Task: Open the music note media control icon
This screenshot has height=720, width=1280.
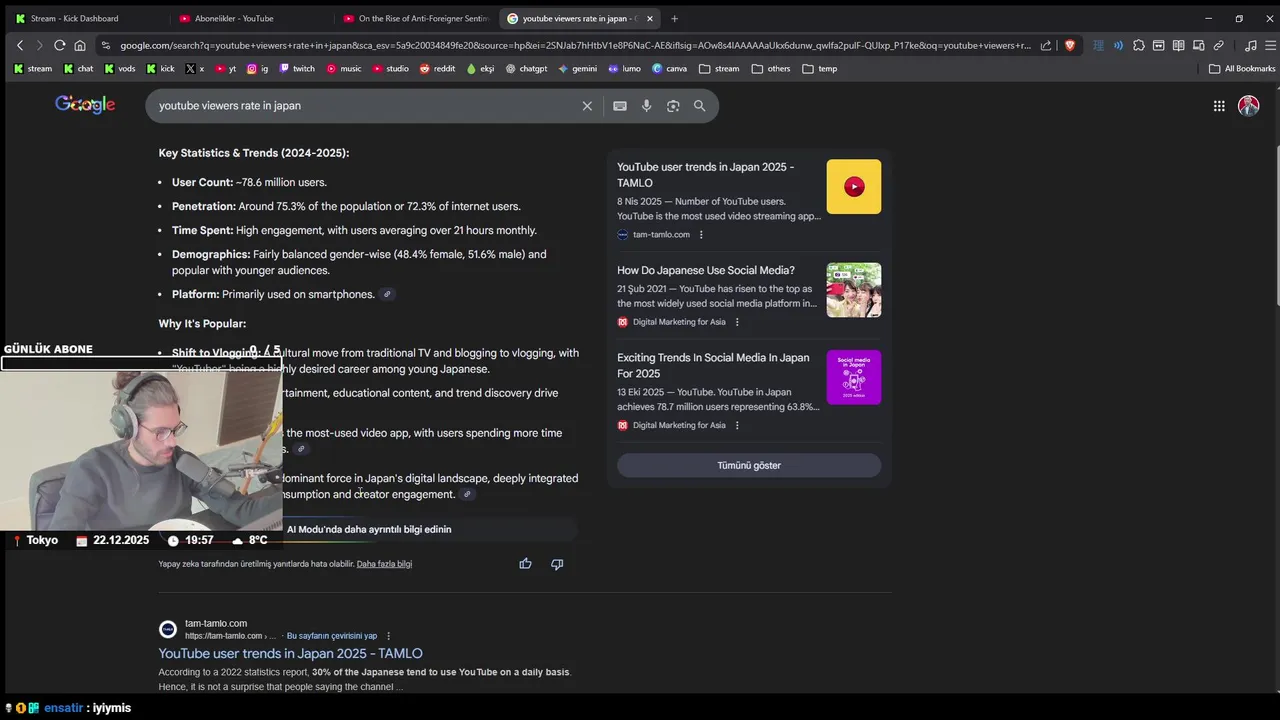Action: pos(1251,45)
